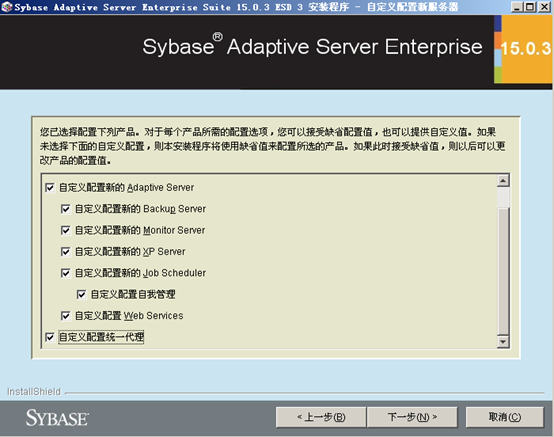554x437 pixels.
Task: Click the list scrollbar up arrow
Action: 503,181
